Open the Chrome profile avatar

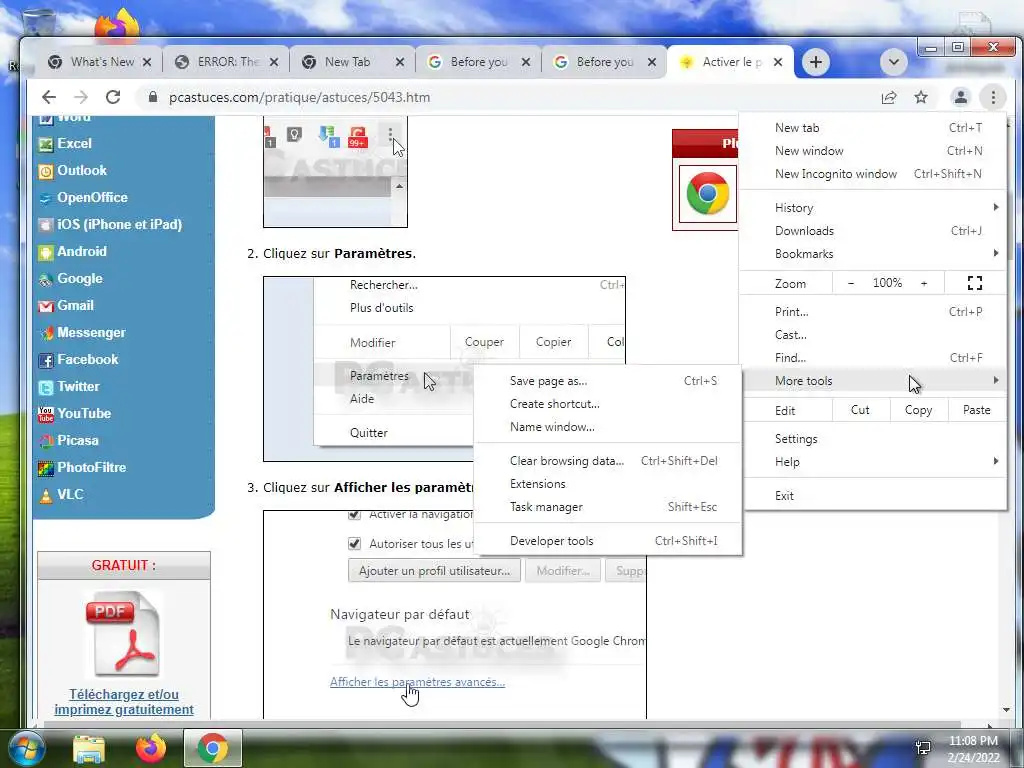pos(961,97)
